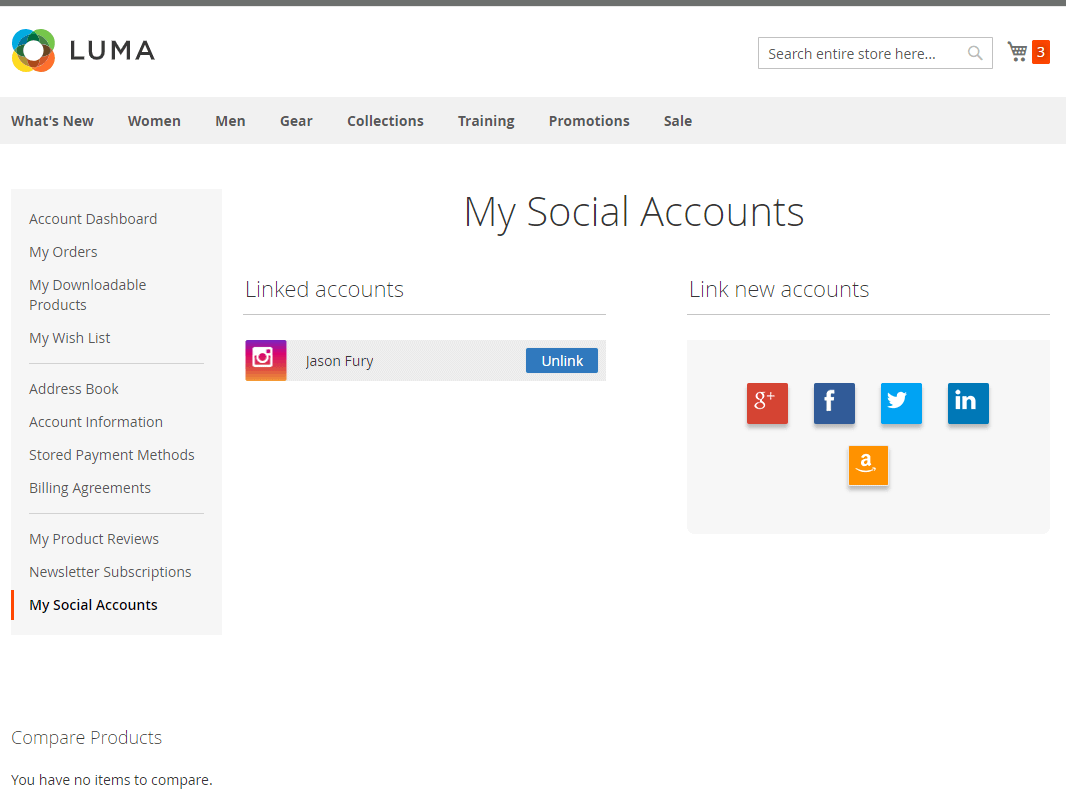
Task: Click the 'Linked accounts' heading
Action: coord(324,290)
